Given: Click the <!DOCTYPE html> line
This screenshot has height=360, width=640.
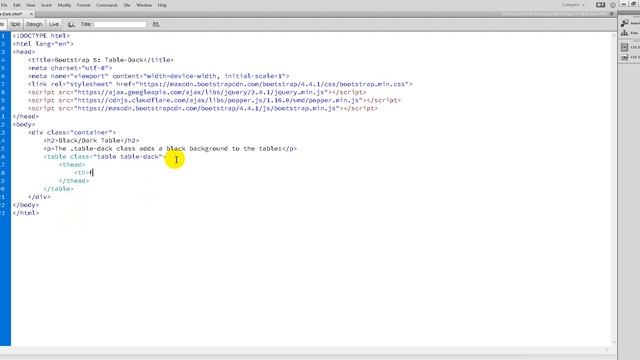Looking at the screenshot, I should click(41, 36).
